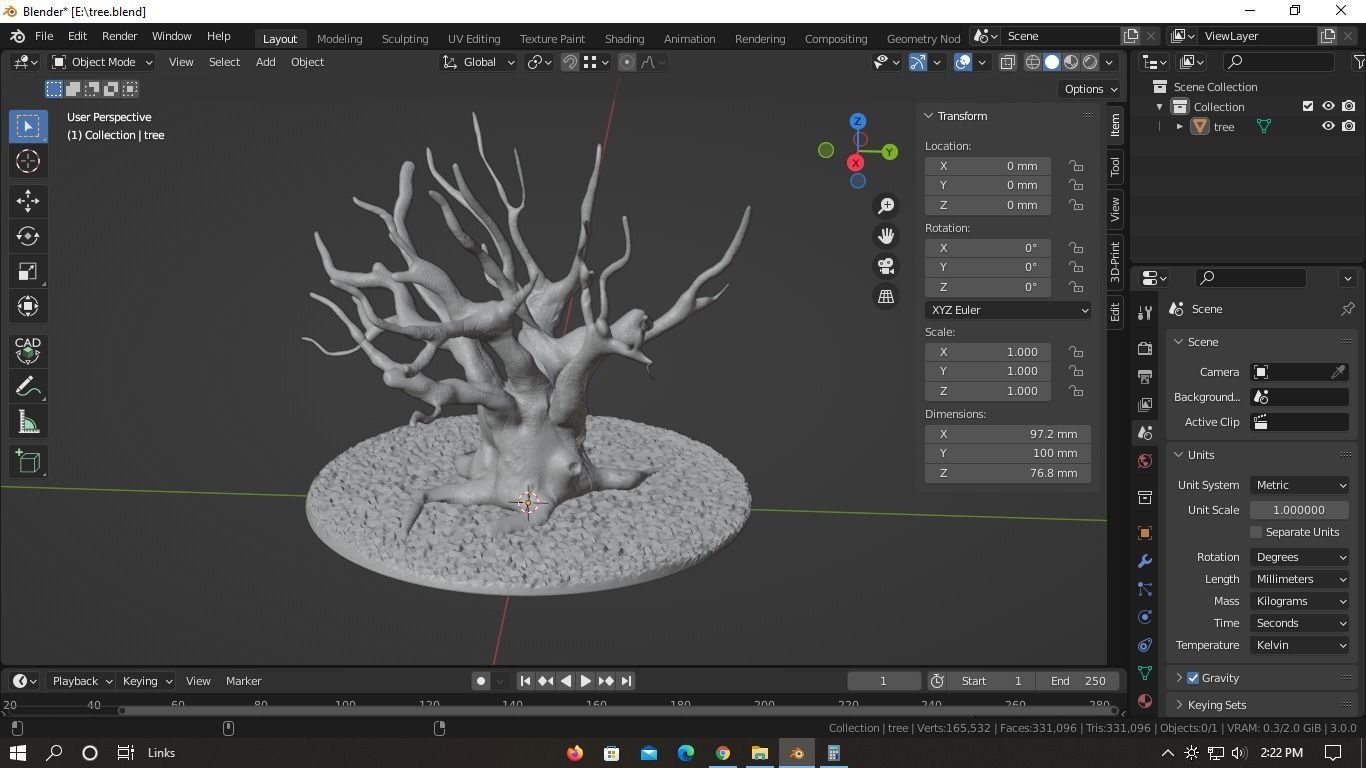This screenshot has height=768, width=1366.
Task: Open the Length Millimeters dropdown
Action: tap(1300, 579)
